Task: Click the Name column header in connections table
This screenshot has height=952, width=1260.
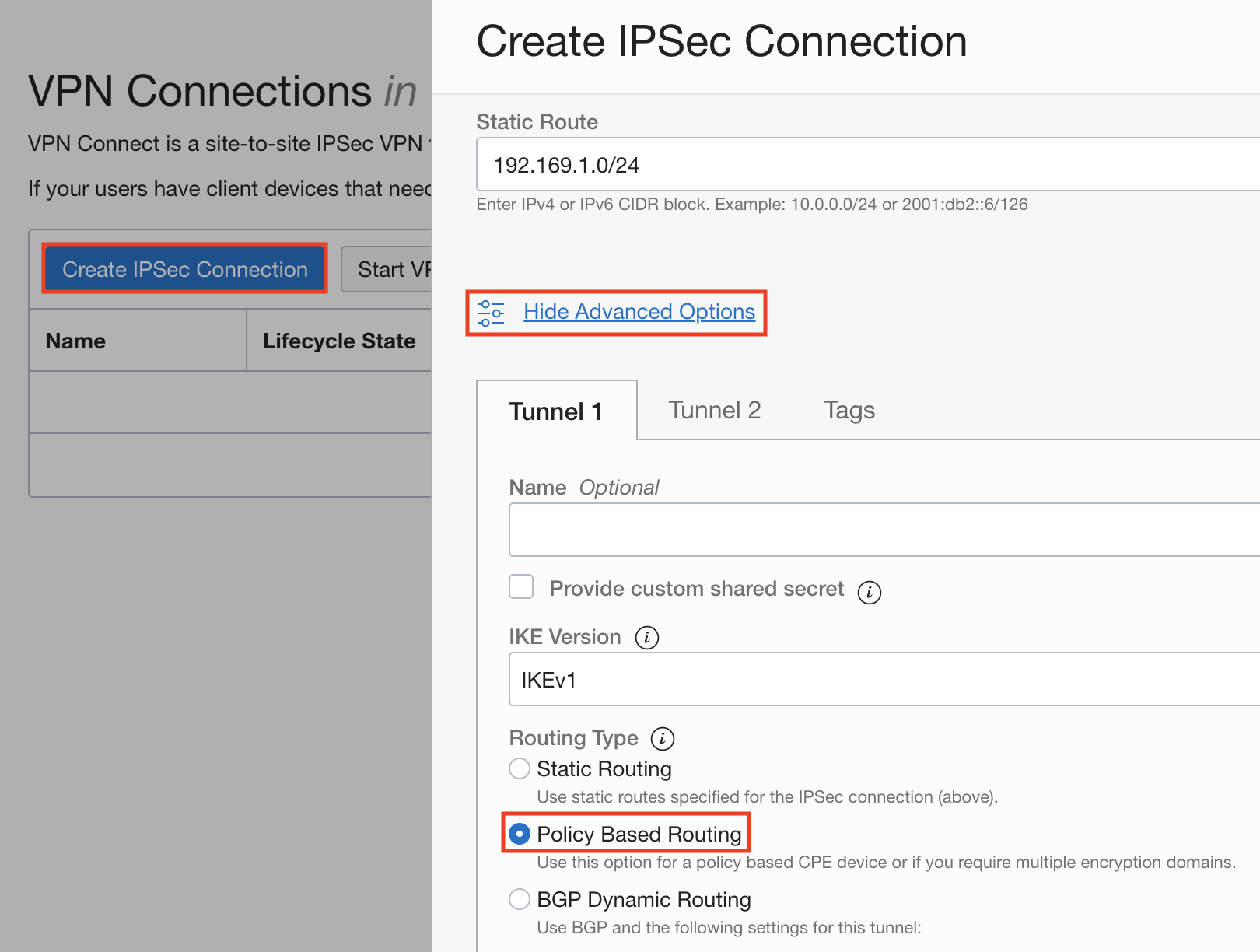Action: click(75, 341)
